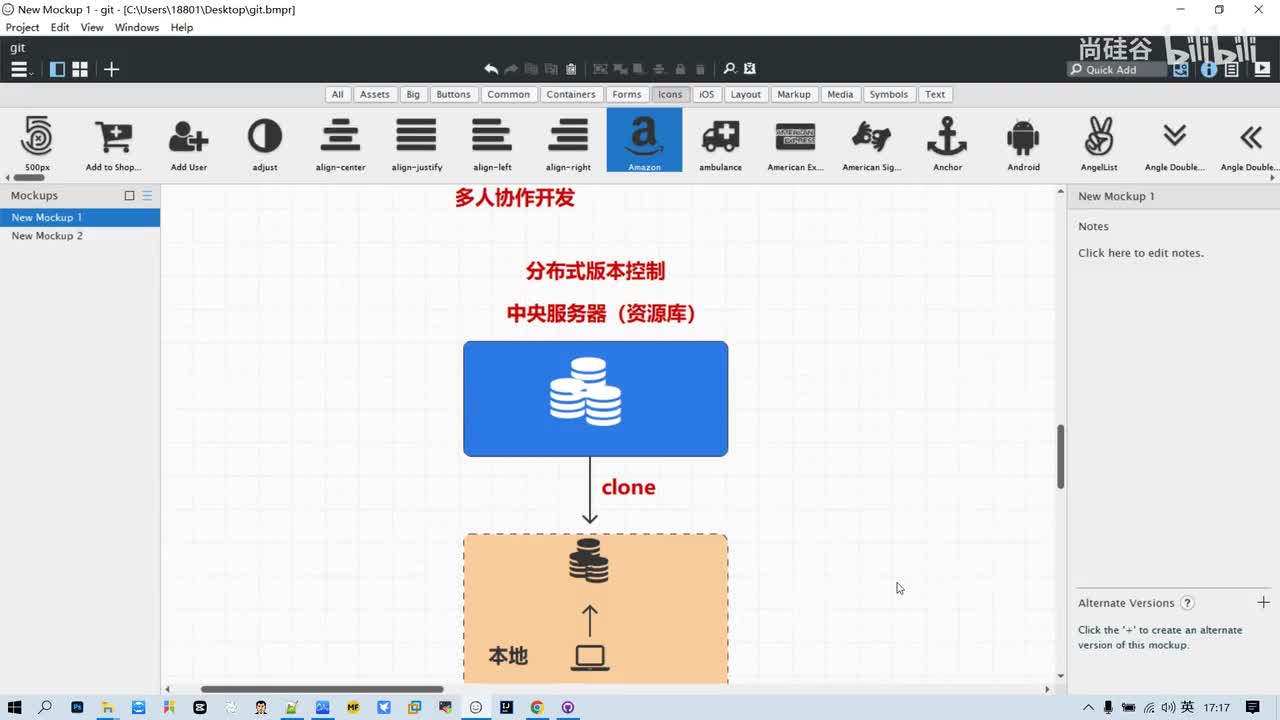Pick the align-center icon

[341, 142]
